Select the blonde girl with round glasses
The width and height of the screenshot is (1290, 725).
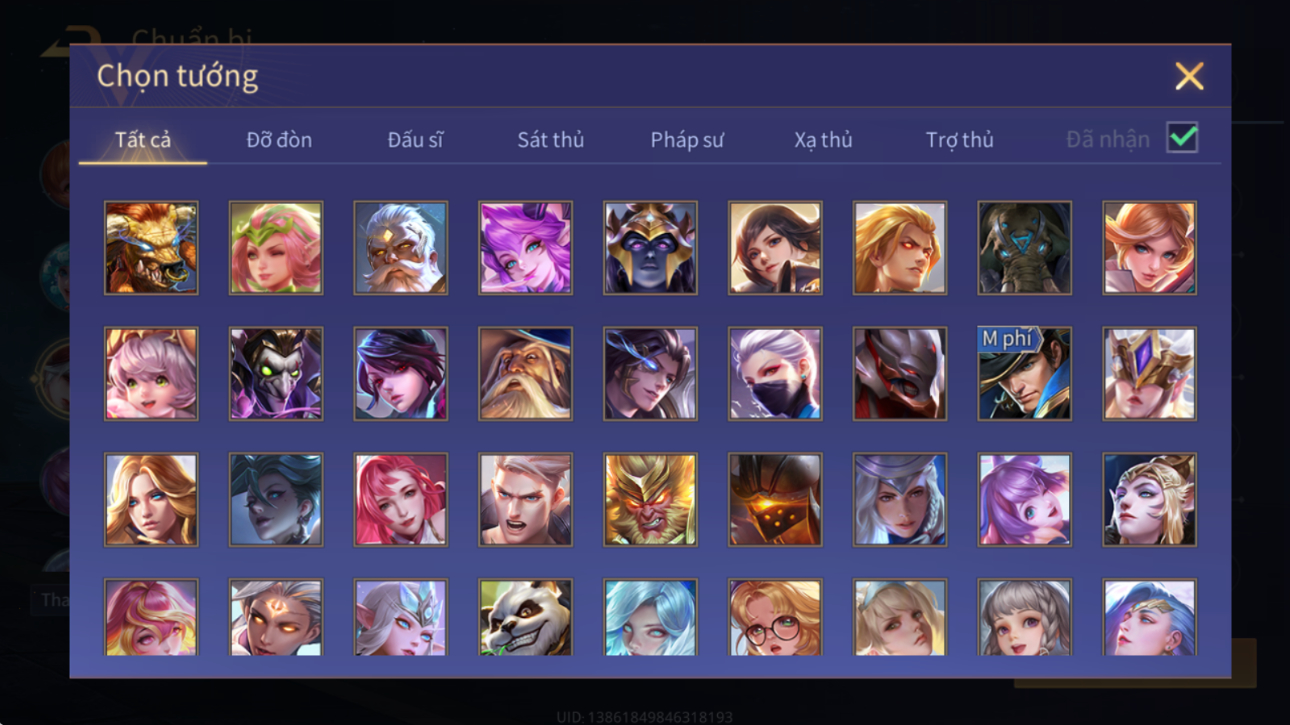[775, 618]
